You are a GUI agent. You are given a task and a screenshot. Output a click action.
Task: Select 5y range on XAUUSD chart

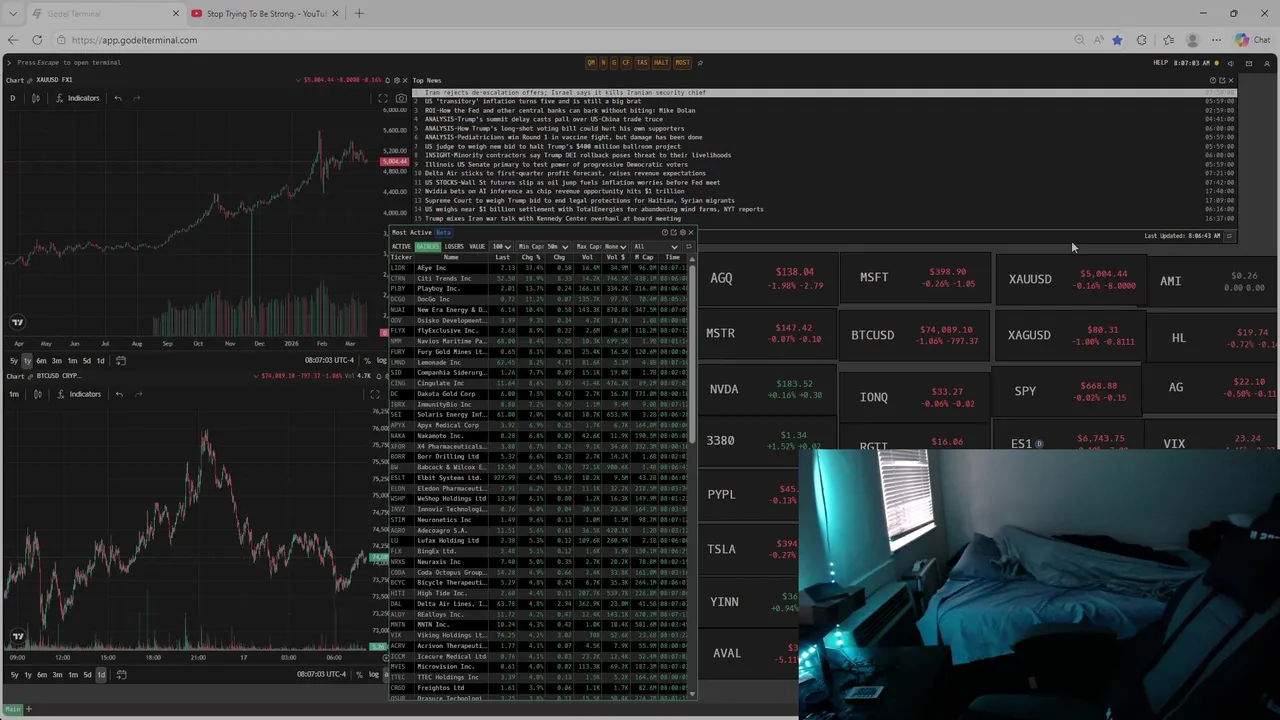click(x=14, y=360)
